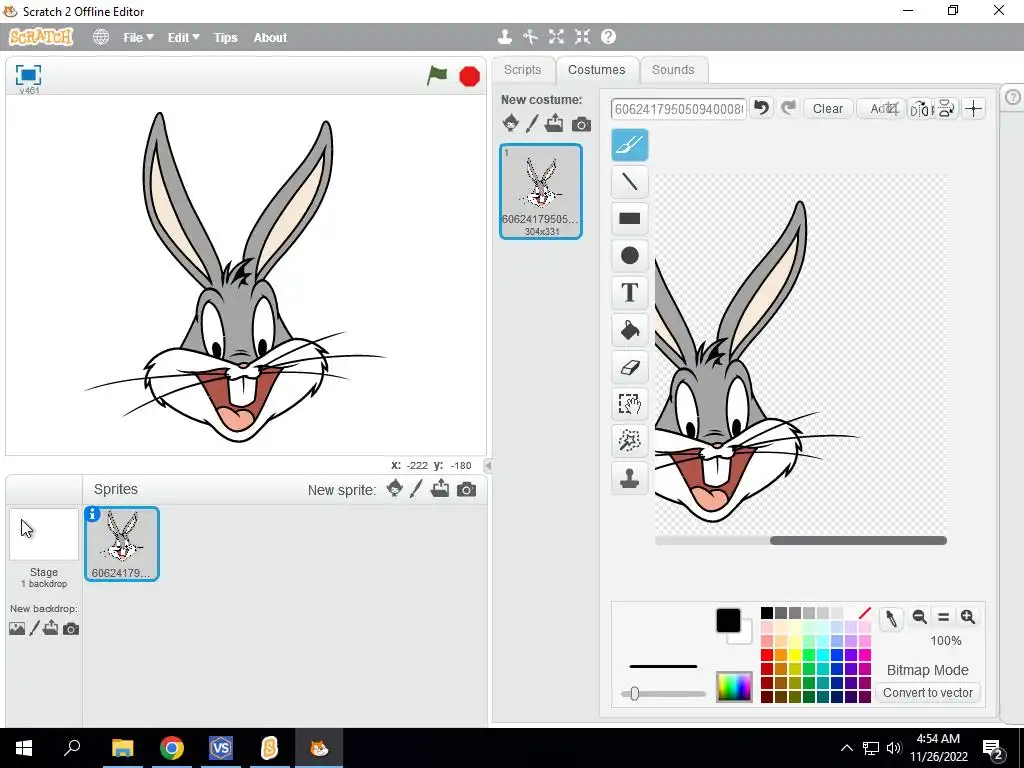Paint a new sprite
1024x768 pixels.
pos(416,488)
